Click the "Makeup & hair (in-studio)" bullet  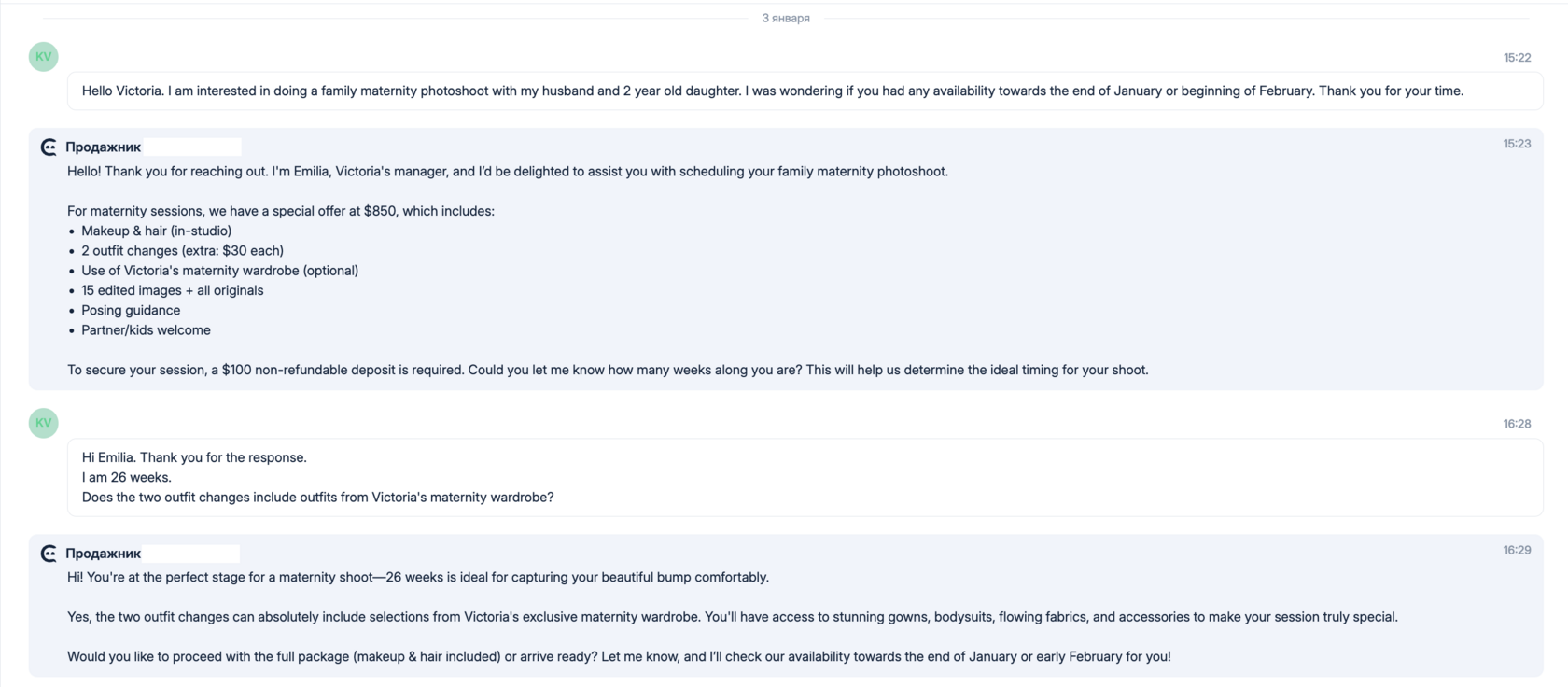point(156,231)
